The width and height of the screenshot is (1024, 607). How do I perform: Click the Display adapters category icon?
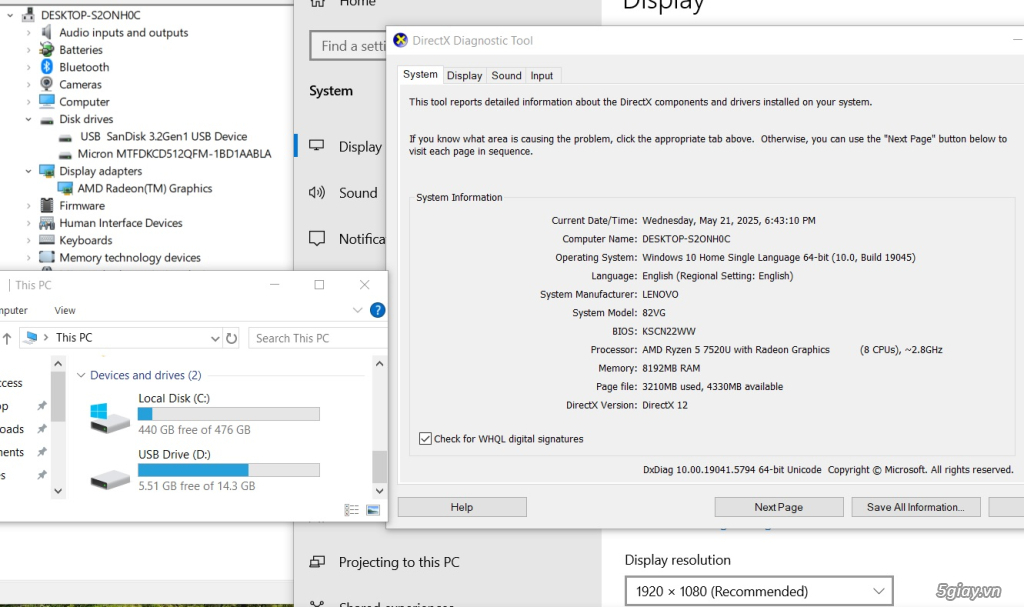(x=46, y=171)
